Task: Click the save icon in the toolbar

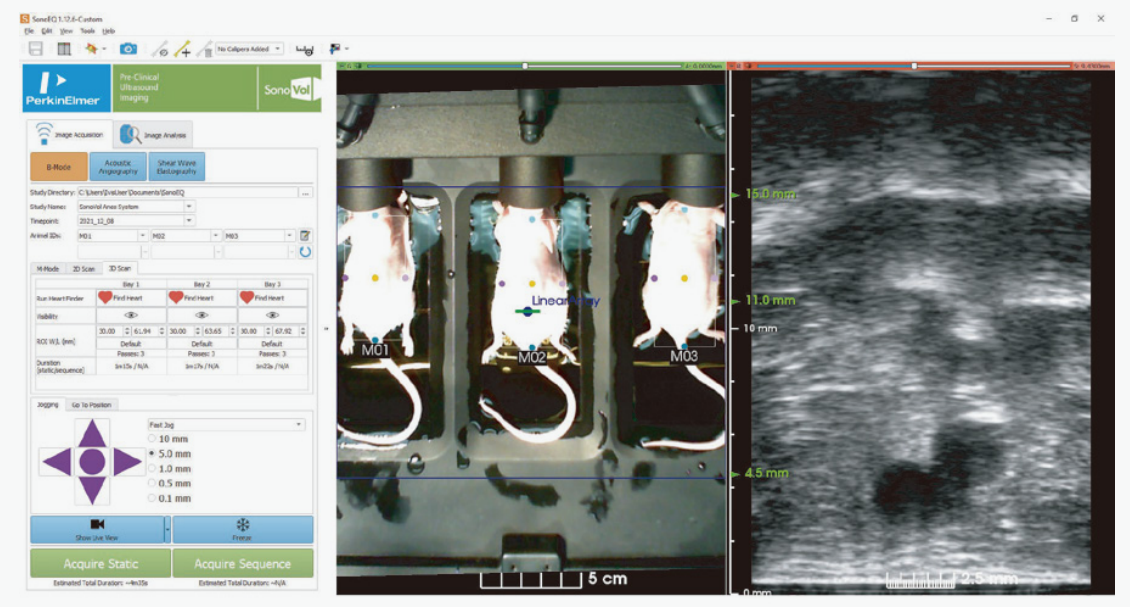Action: tap(35, 49)
